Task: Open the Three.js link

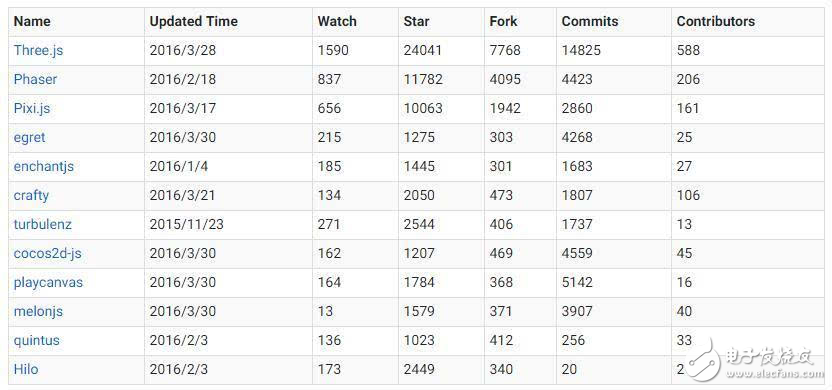Action: 38,50
